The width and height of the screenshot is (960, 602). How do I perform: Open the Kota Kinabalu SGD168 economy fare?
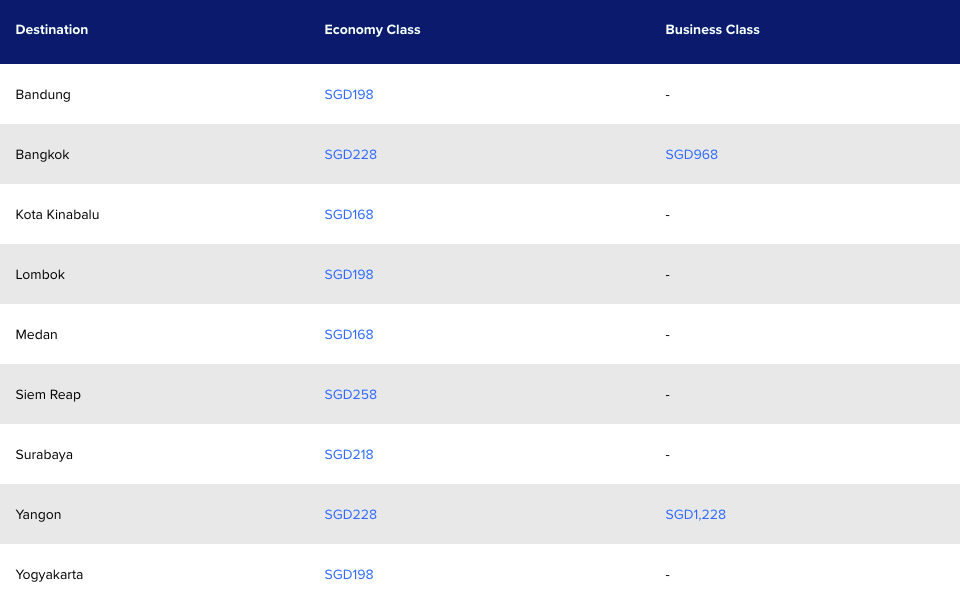click(x=348, y=215)
